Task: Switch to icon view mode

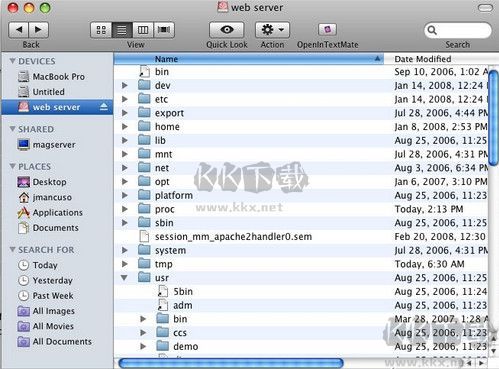Action: click(x=101, y=30)
